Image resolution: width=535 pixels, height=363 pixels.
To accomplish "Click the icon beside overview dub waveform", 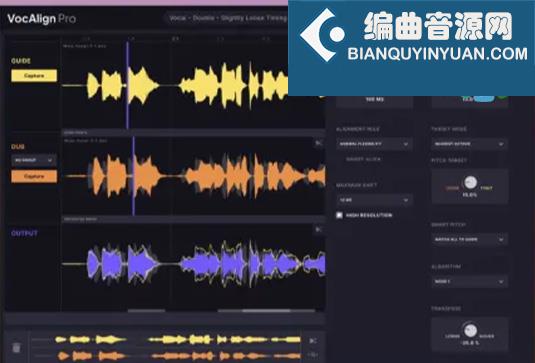I will tap(313, 355).
